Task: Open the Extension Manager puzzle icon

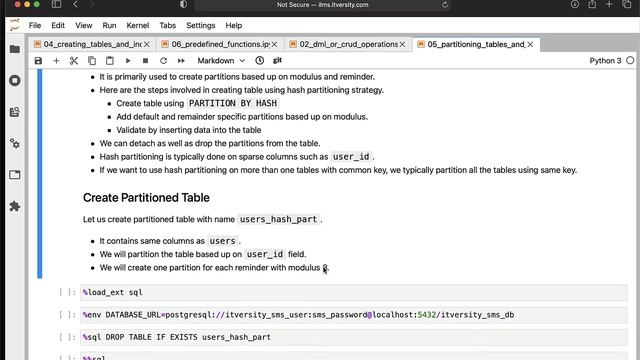Action: pyautogui.click(x=15, y=206)
